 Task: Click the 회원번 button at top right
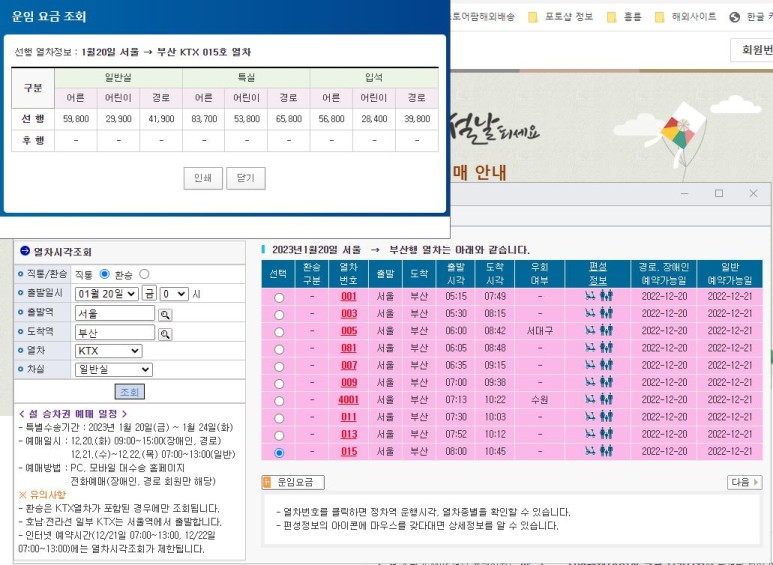click(752, 50)
